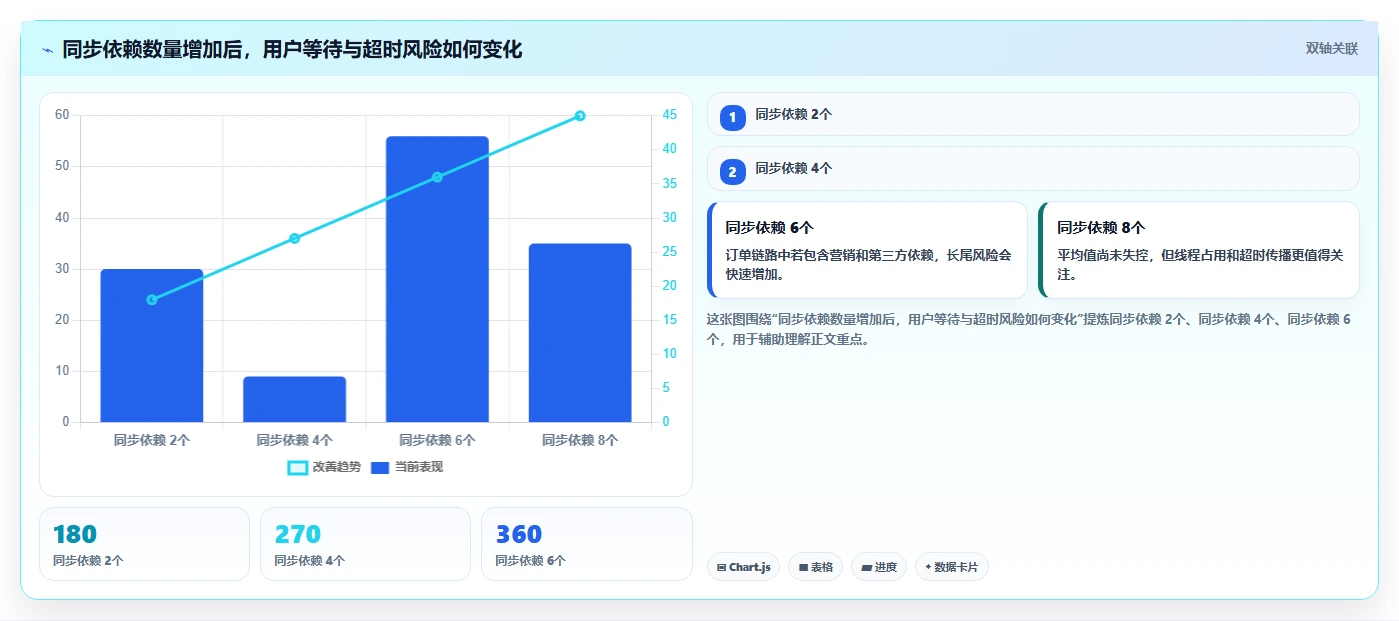The image size is (1399, 621).
Task: Click the number 1 badge for 同步依赖 2个
Action: 732,117
